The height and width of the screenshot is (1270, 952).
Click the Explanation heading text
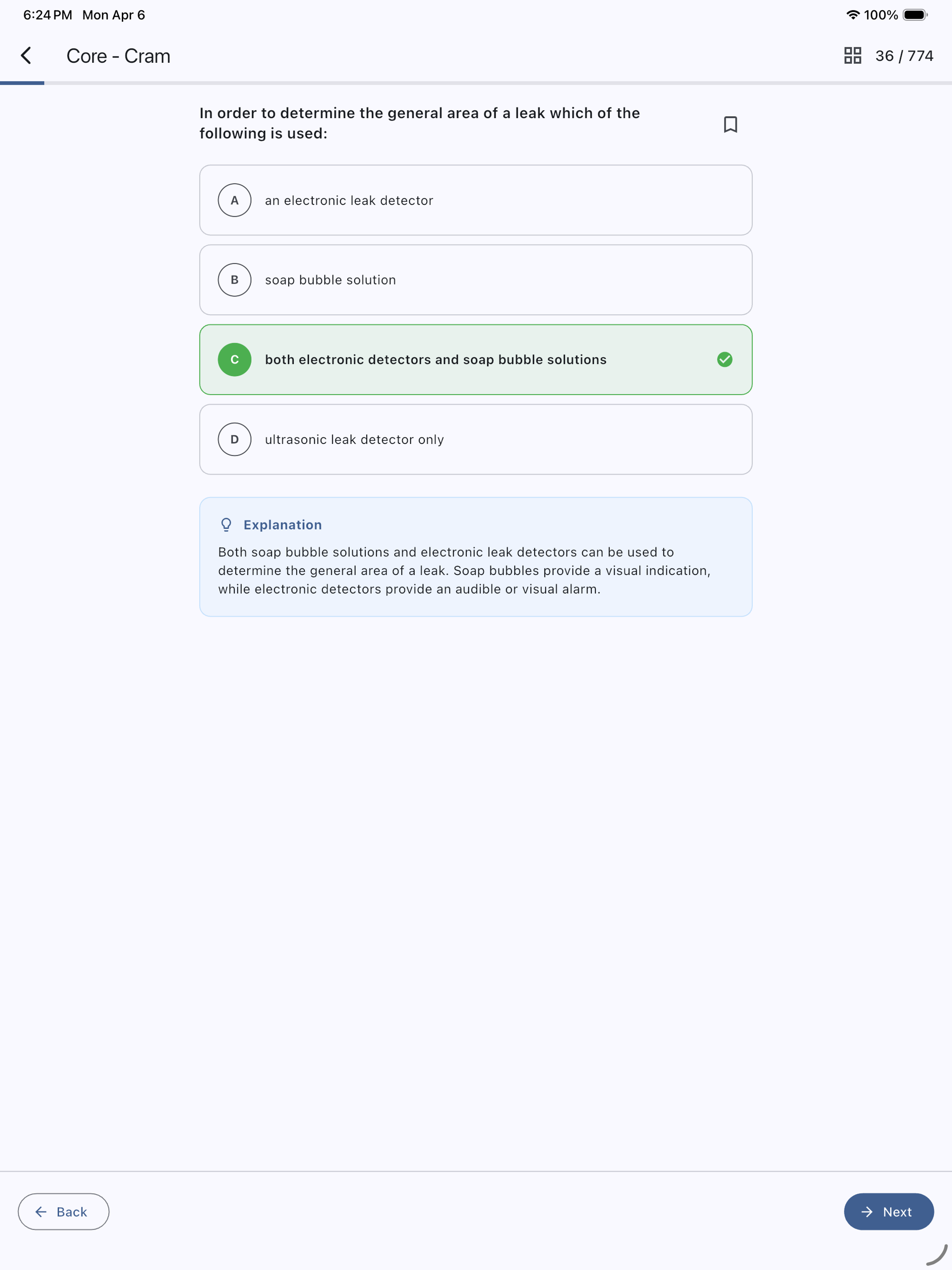pyautogui.click(x=283, y=525)
